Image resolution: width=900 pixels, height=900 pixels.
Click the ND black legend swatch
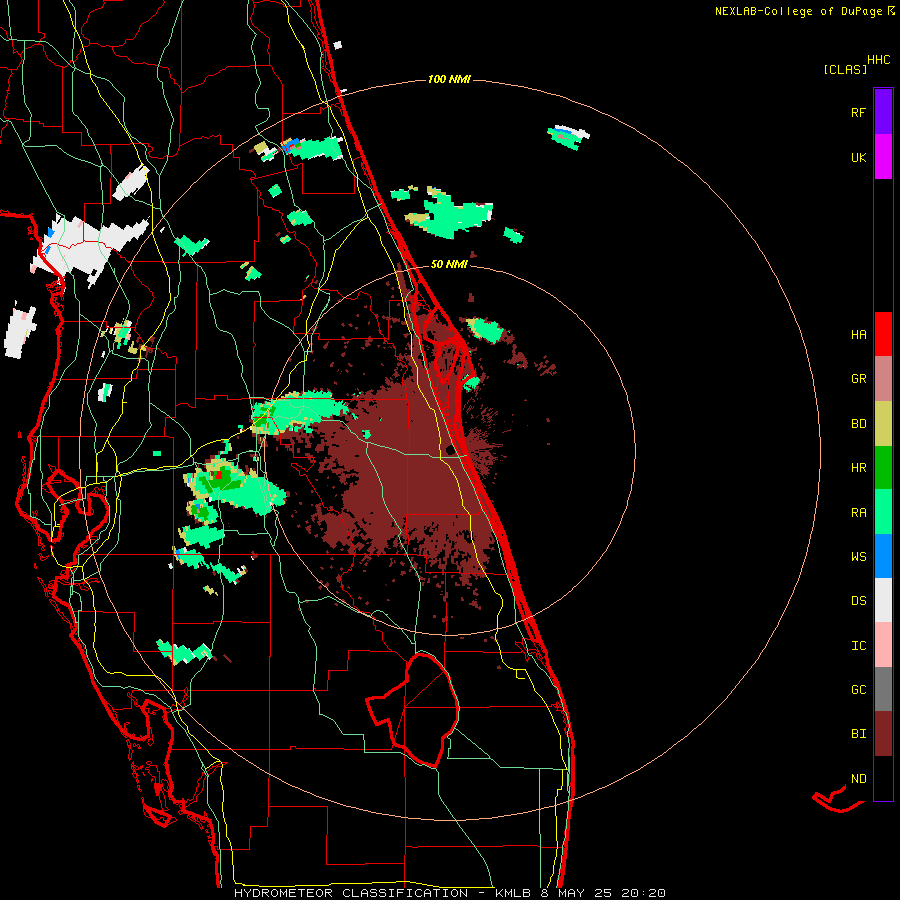[883, 778]
